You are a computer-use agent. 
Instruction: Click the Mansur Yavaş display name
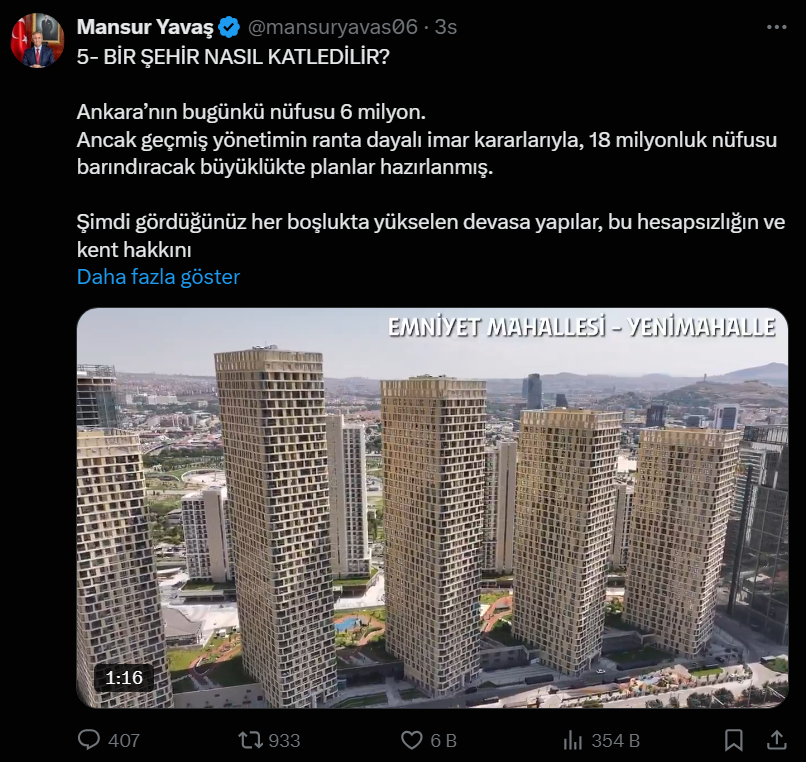click(145, 27)
